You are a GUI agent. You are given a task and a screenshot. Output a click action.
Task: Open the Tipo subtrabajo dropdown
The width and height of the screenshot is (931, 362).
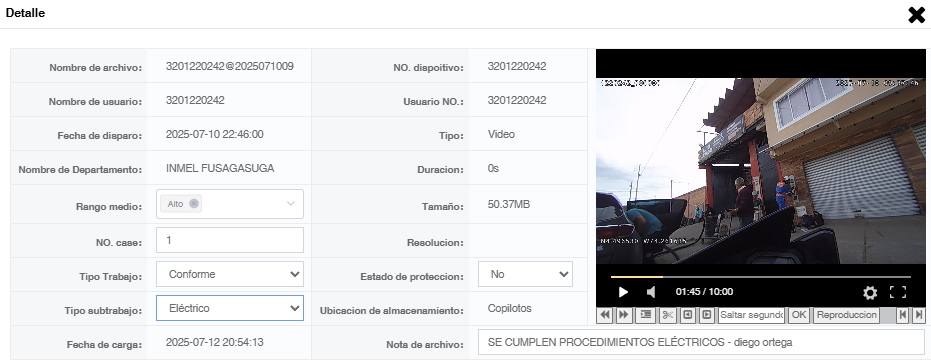(230, 308)
